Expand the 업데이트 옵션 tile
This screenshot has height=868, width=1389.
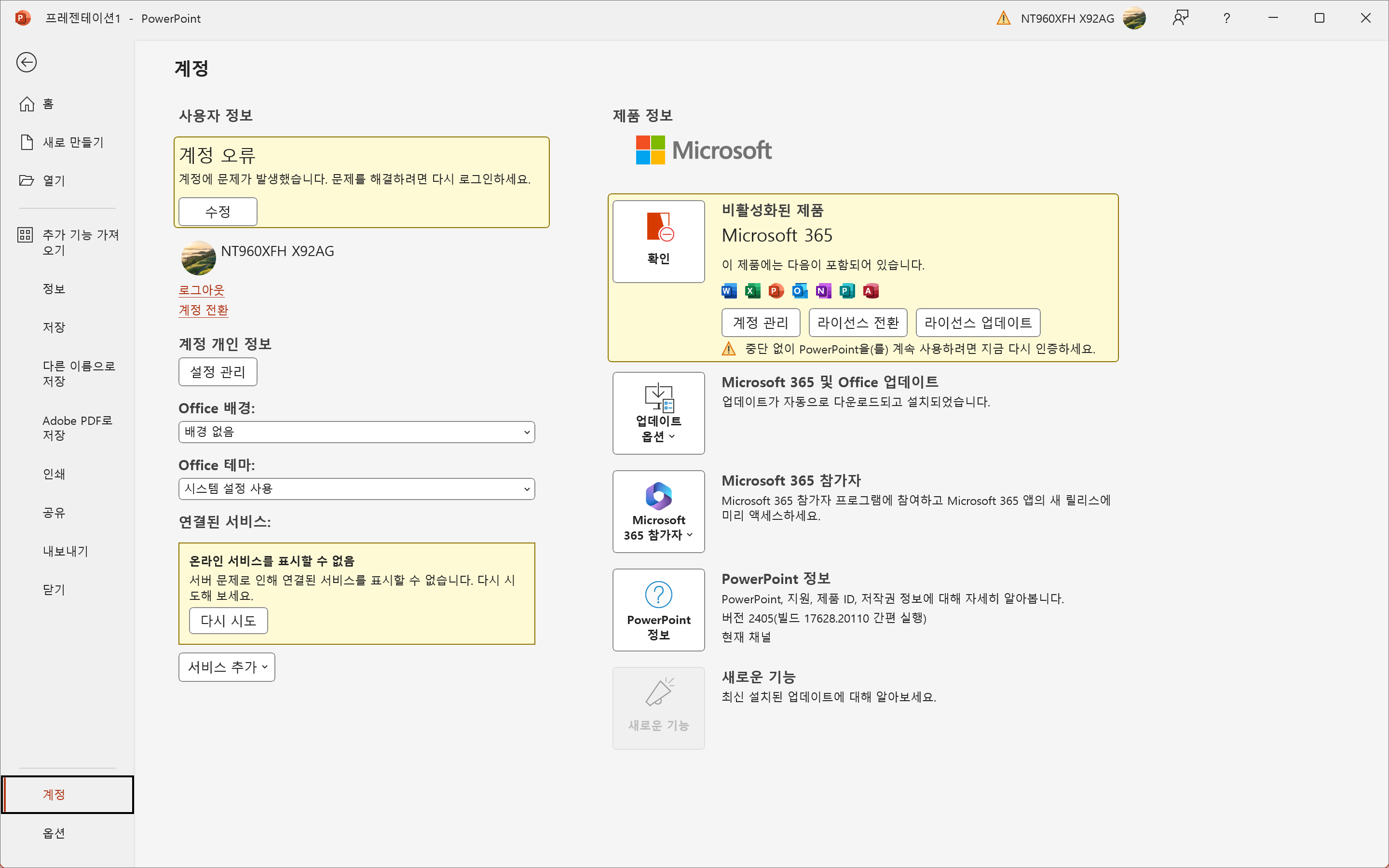(658, 413)
